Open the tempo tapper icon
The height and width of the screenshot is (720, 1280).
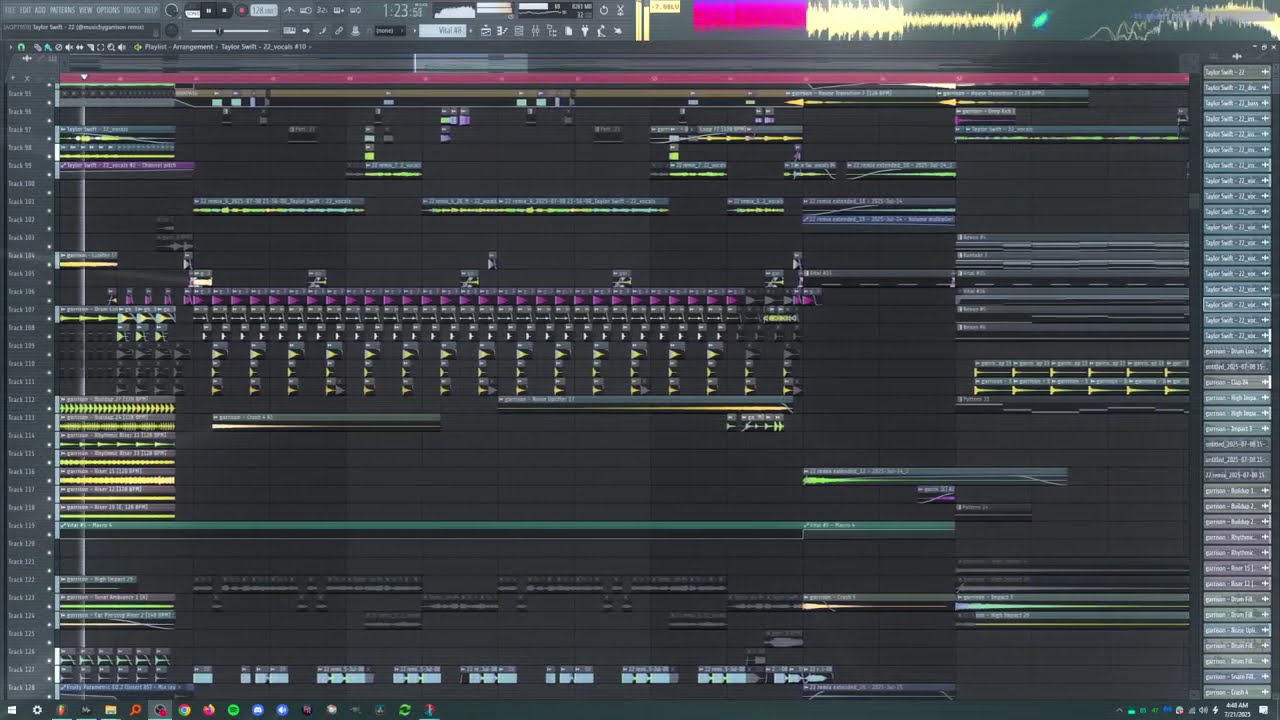point(601,31)
